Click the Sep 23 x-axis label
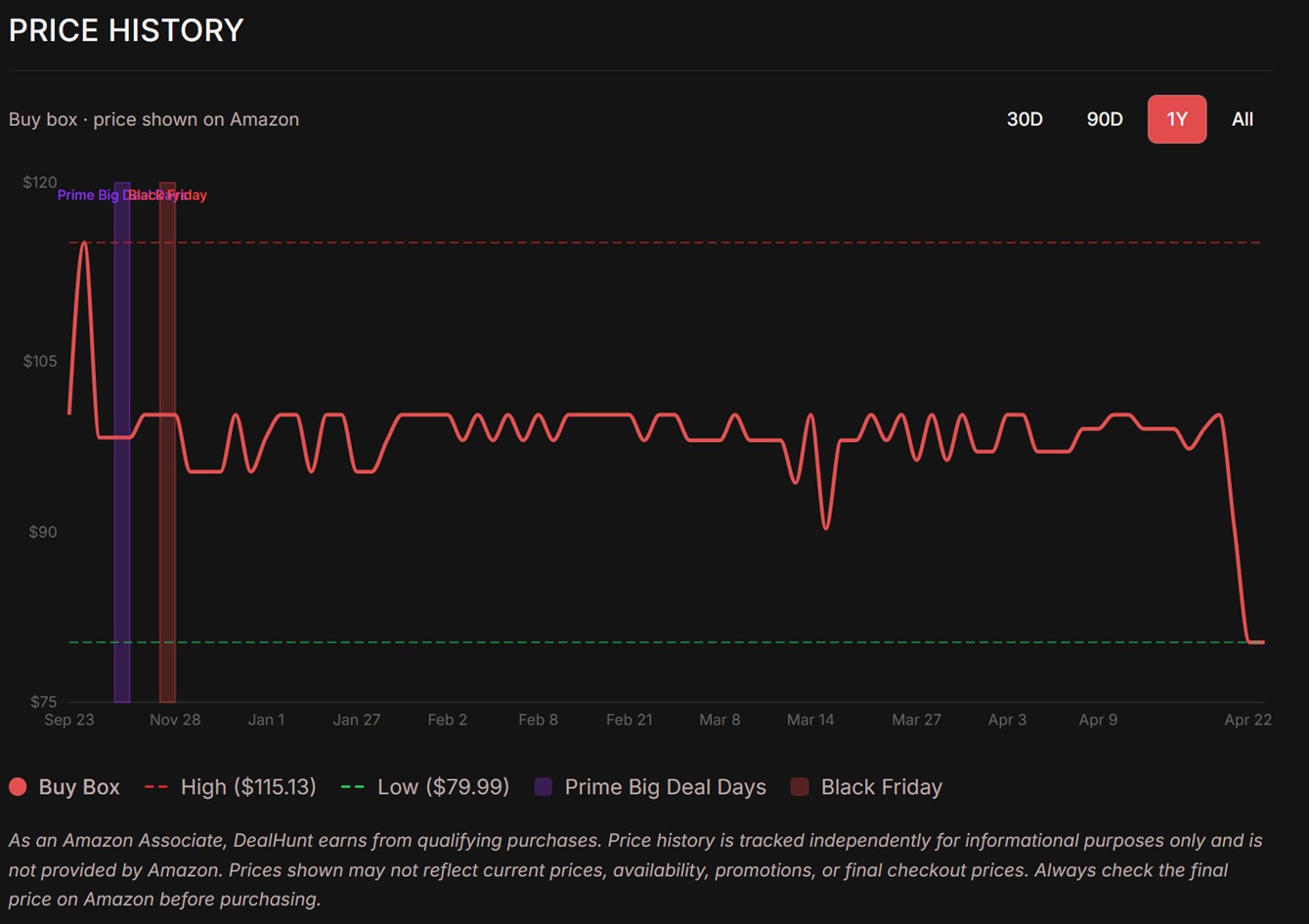The image size is (1309, 924). coord(69,720)
